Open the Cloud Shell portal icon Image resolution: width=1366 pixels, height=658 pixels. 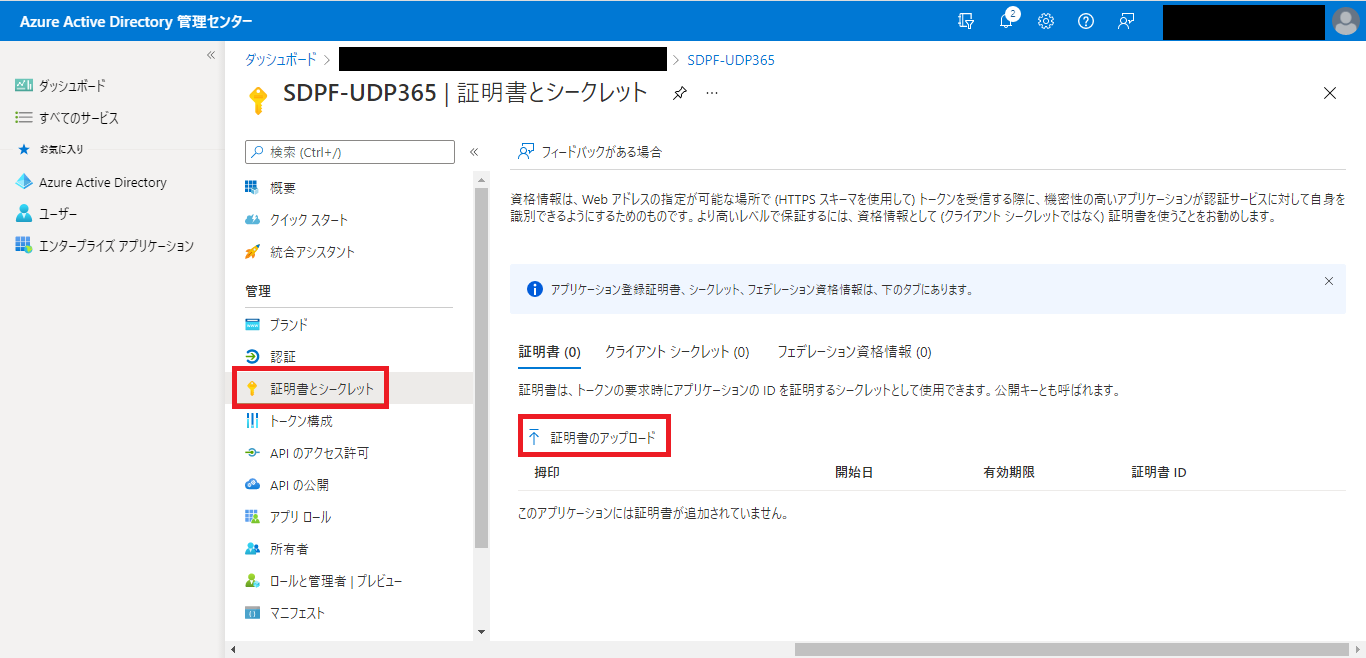pyautogui.click(x=966, y=21)
